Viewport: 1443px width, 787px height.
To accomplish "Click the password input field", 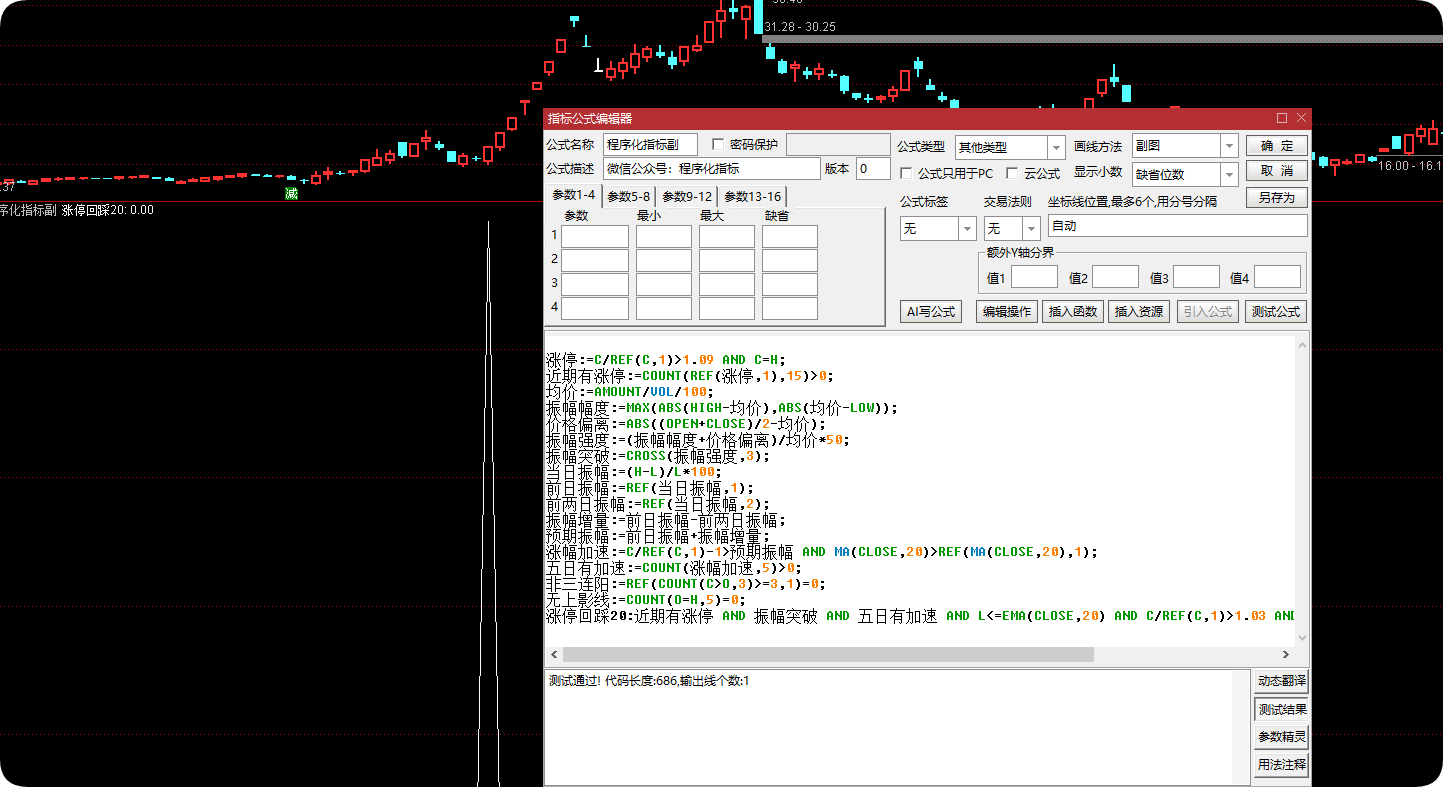I will pos(838,145).
